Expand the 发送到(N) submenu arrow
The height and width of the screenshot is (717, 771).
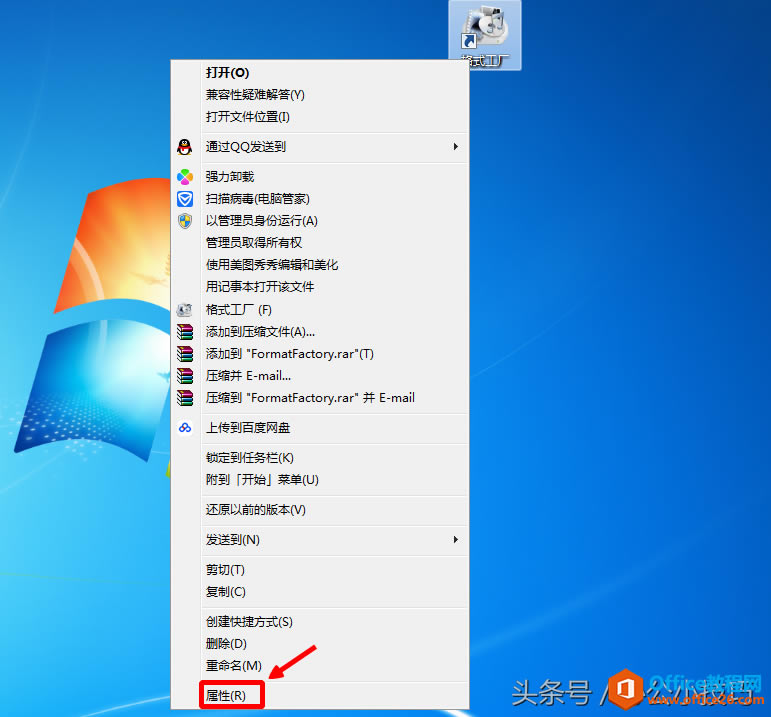coord(456,539)
